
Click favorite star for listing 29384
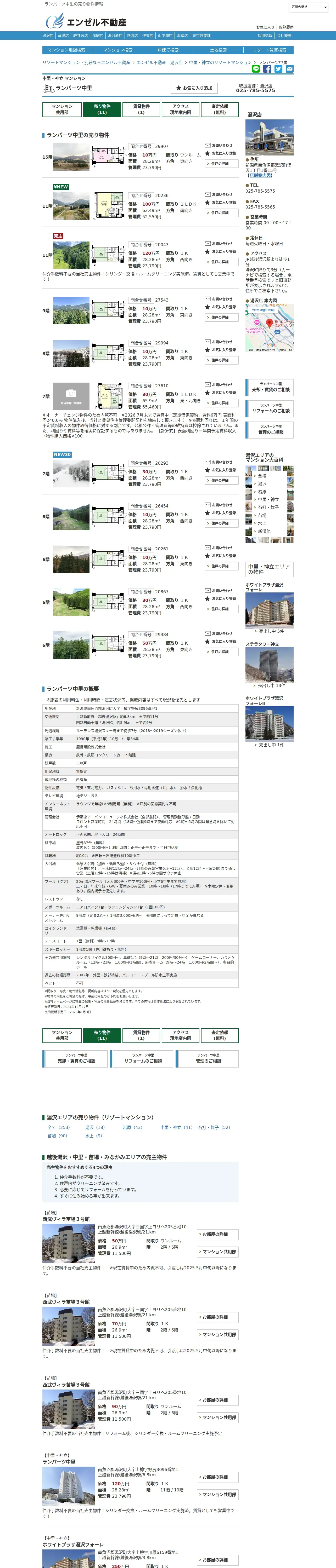click(207, 642)
